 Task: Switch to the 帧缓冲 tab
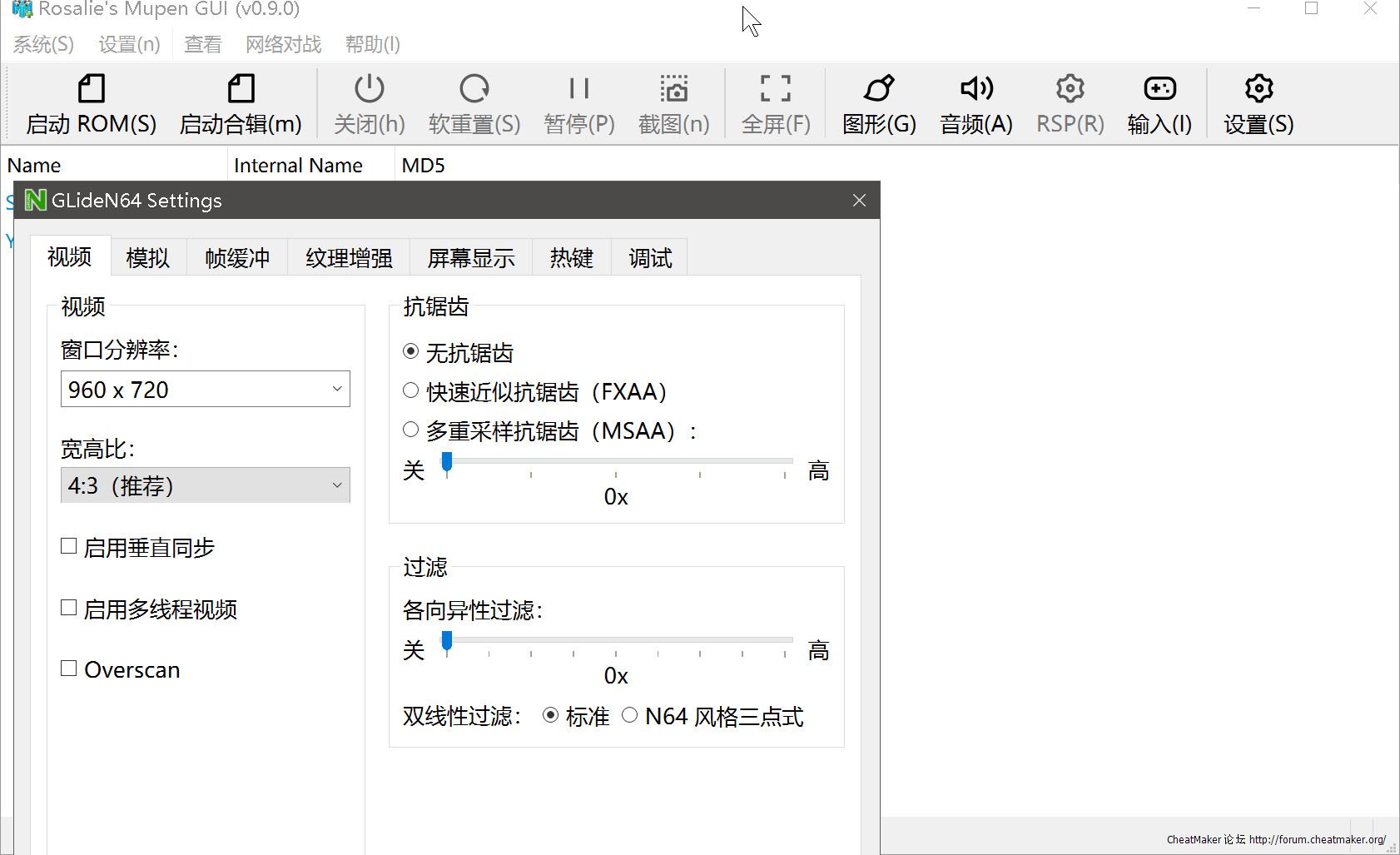[237, 258]
